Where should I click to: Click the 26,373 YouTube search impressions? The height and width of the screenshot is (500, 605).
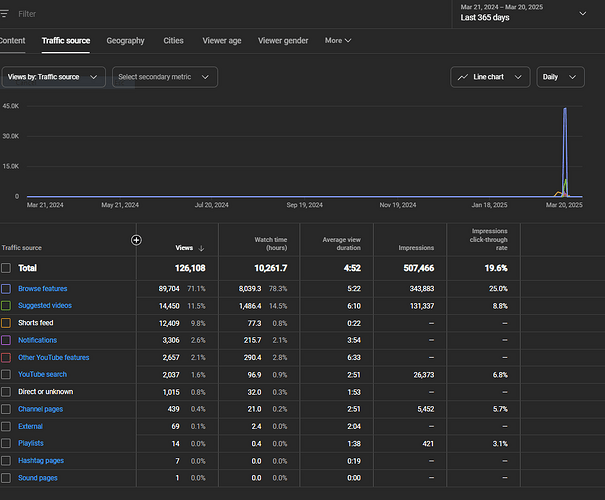point(424,375)
